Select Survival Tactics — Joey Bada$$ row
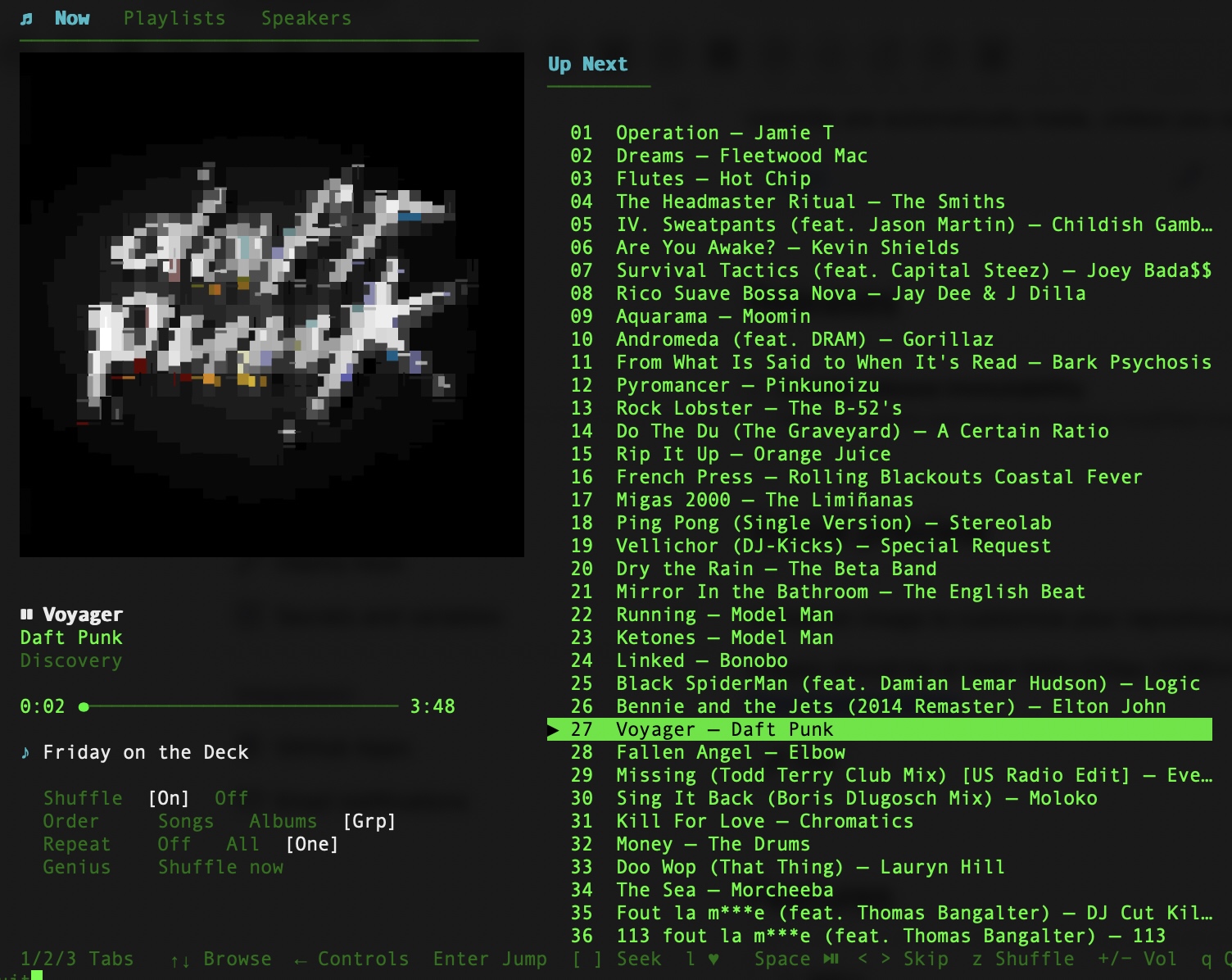This screenshot has height=980, width=1232. click(880, 270)
